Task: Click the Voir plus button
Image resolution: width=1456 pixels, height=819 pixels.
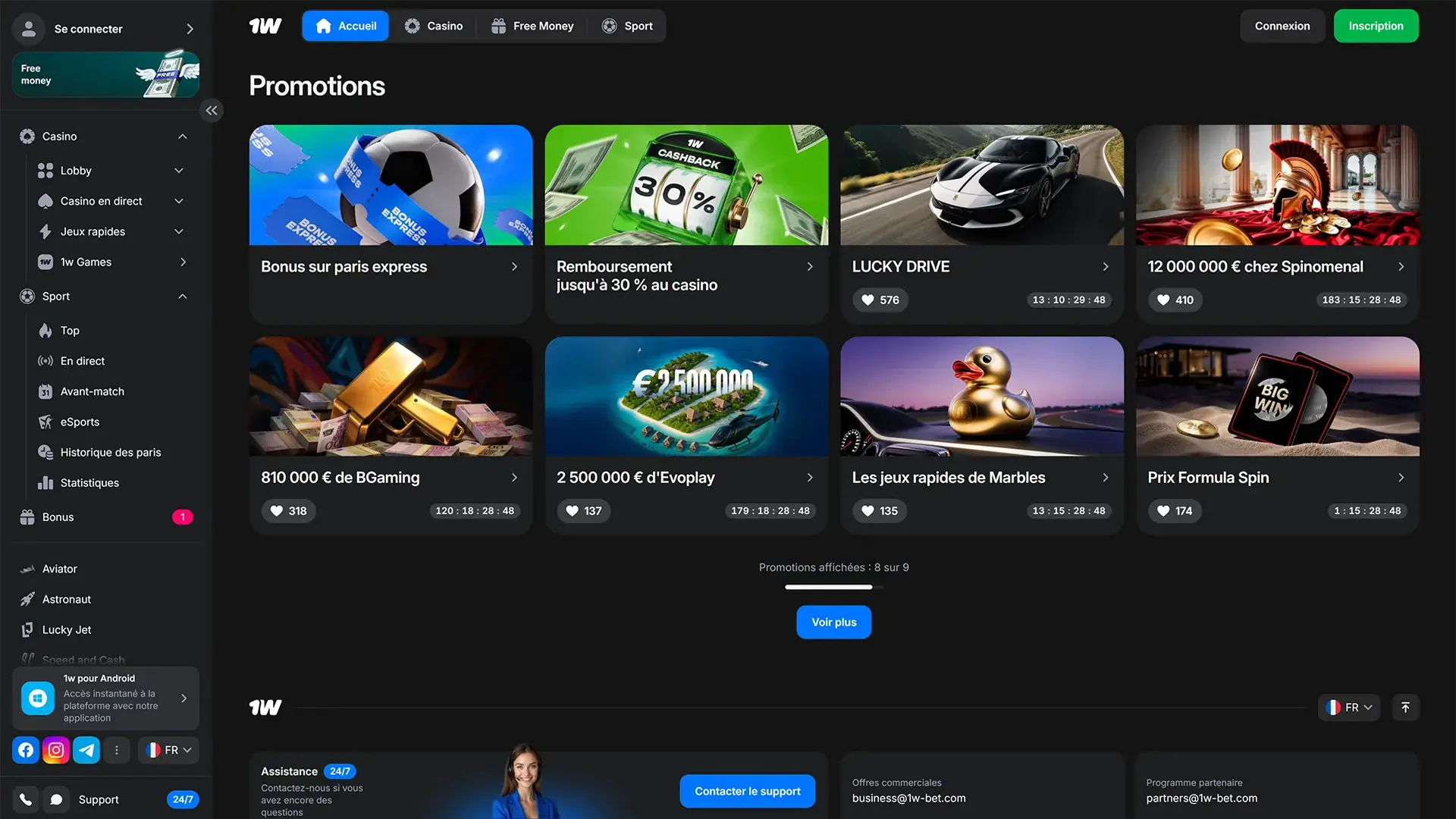Action: pos(833,622)
